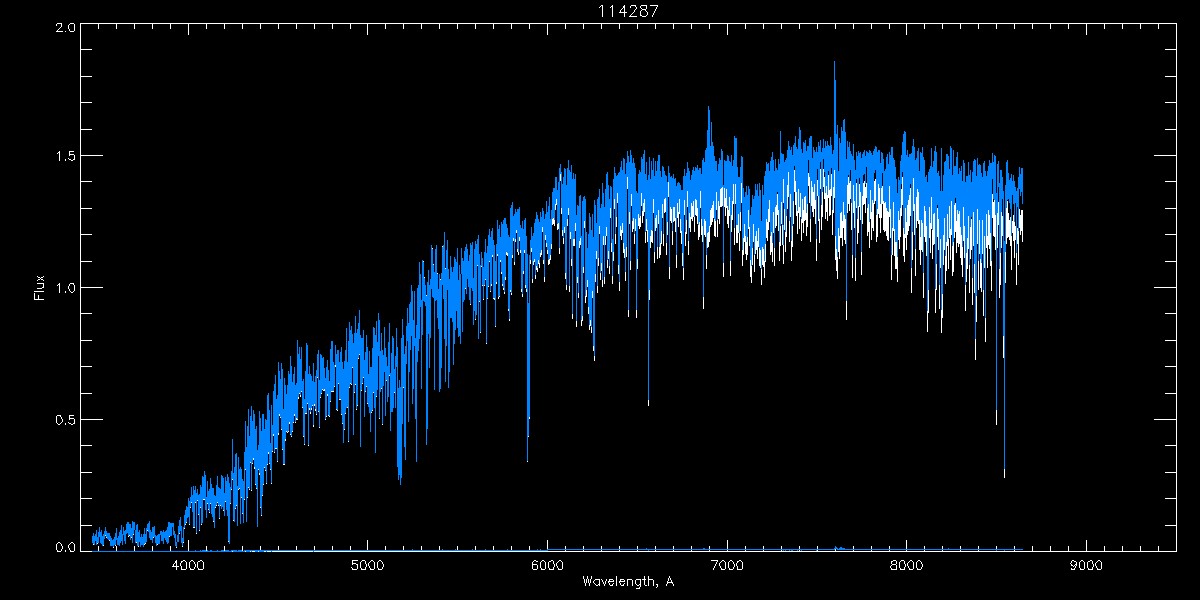Select the 1.5 flux tick label
Screen dimensions: 1200x600
66,157
